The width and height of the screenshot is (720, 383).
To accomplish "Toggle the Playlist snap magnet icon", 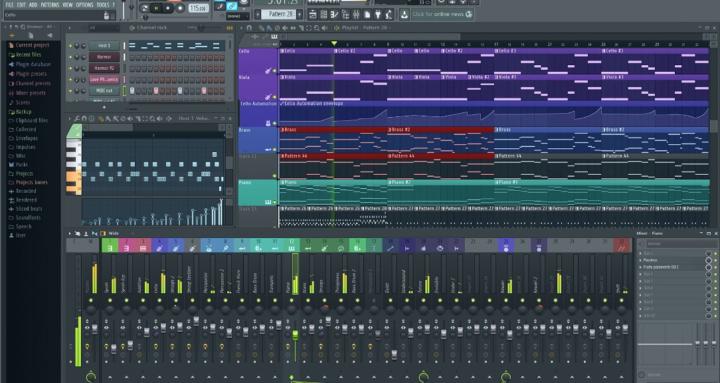I will [x=249, y=28].
